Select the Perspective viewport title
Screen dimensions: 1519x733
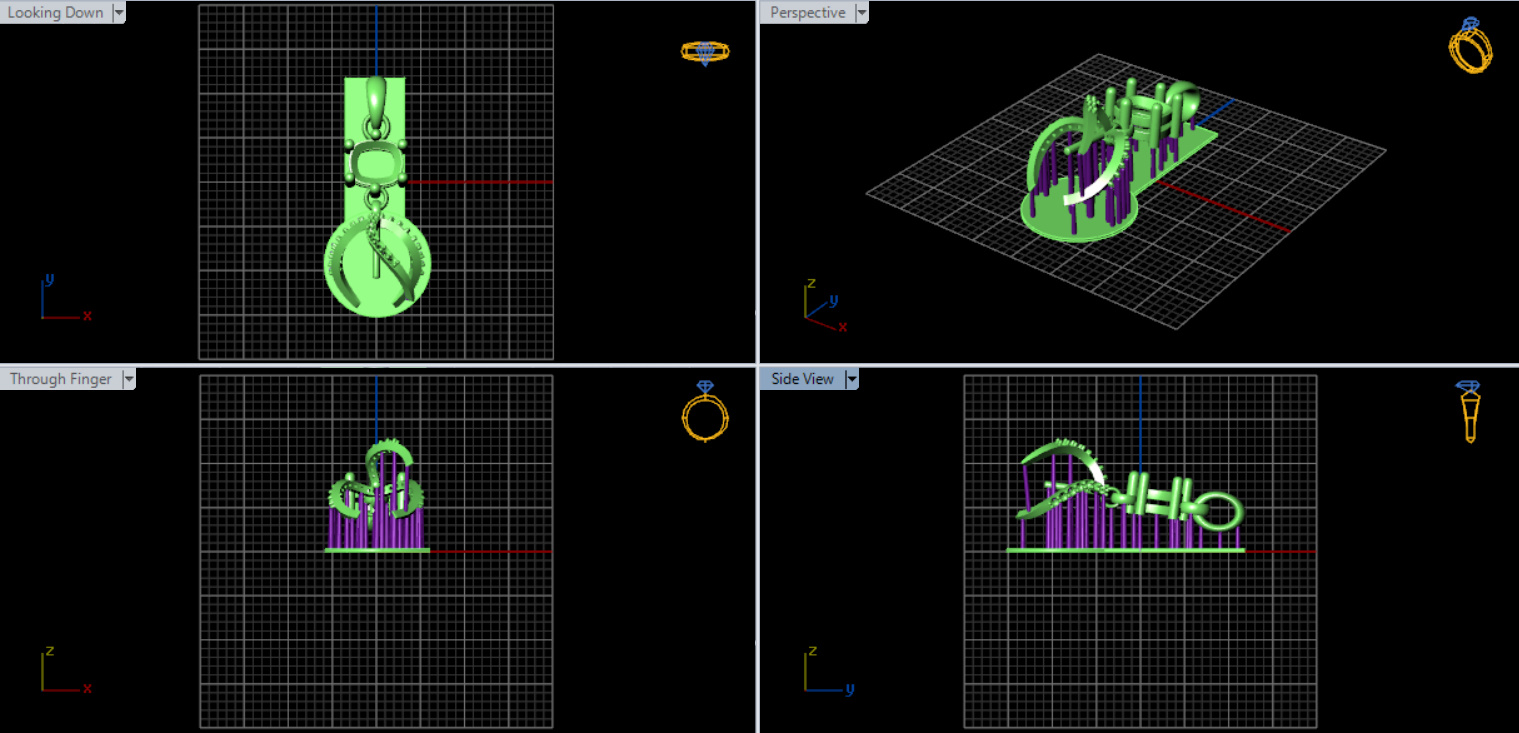click(807, 13)
